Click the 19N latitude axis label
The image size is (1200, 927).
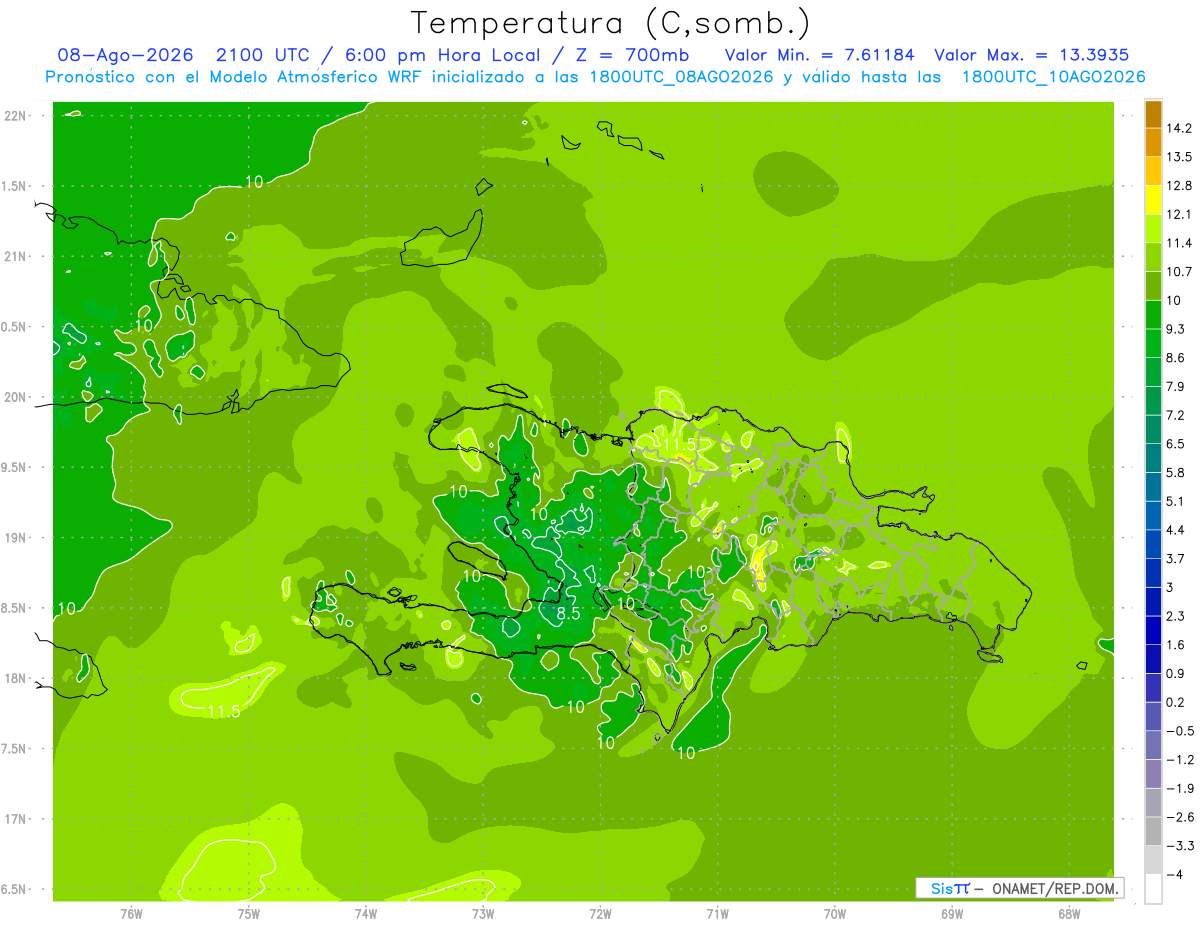tap(15, 538)
